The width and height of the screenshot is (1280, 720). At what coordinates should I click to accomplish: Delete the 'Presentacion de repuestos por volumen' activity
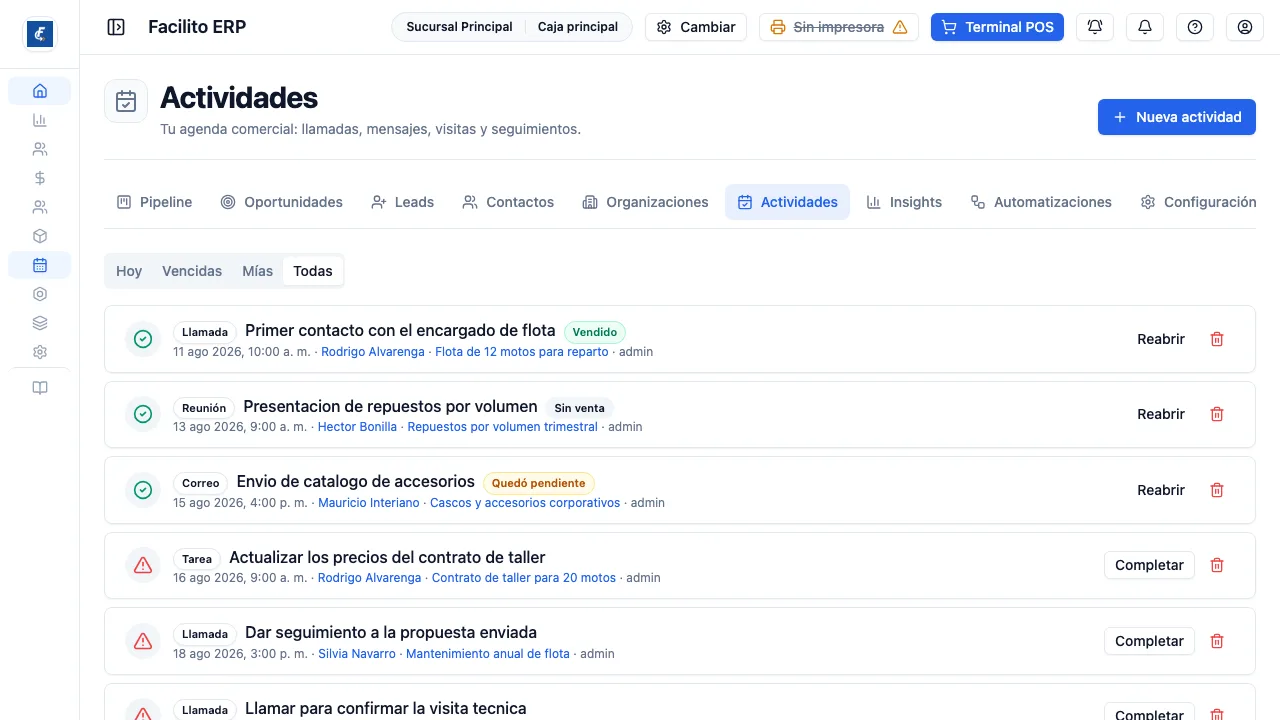pos(1217,414)
